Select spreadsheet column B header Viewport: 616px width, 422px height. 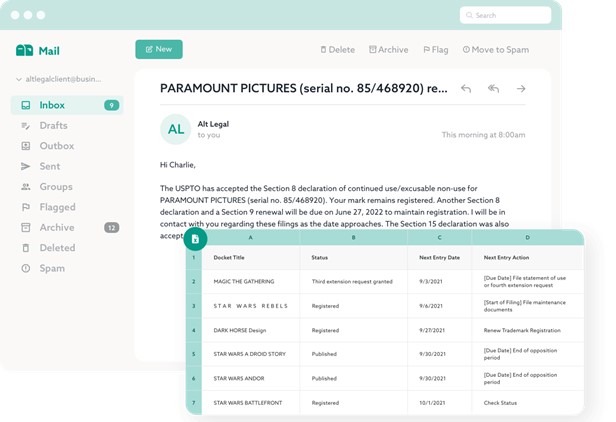(x=353, y=237)
